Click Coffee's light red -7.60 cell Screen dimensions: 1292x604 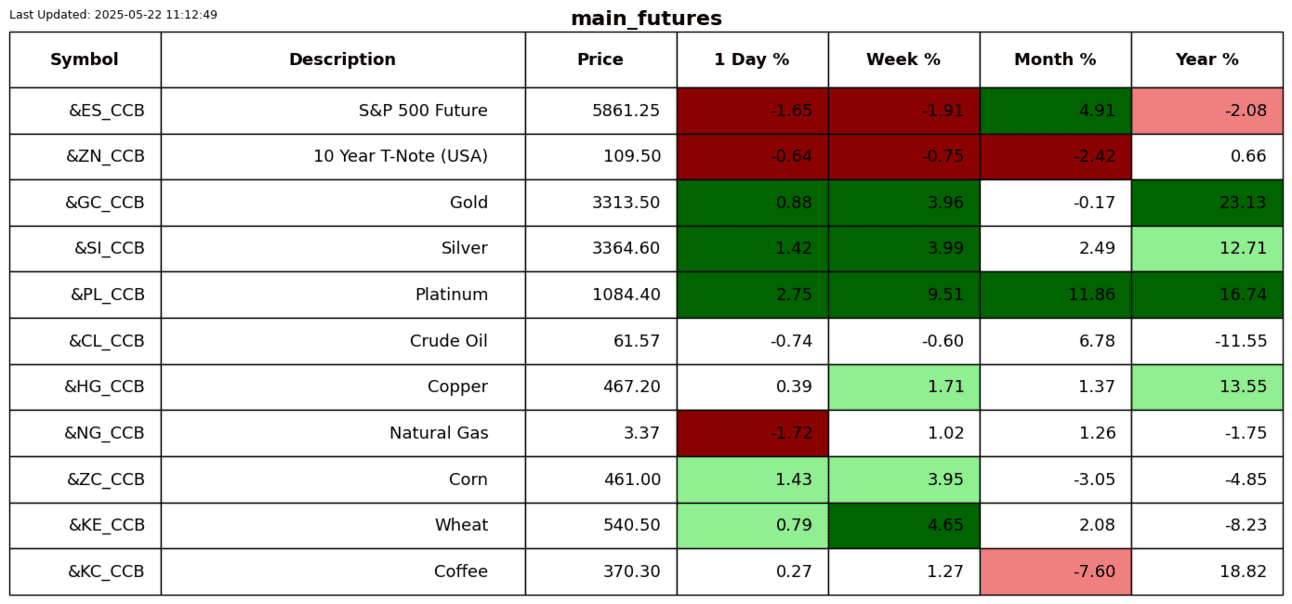click(x=1055, y=572)
